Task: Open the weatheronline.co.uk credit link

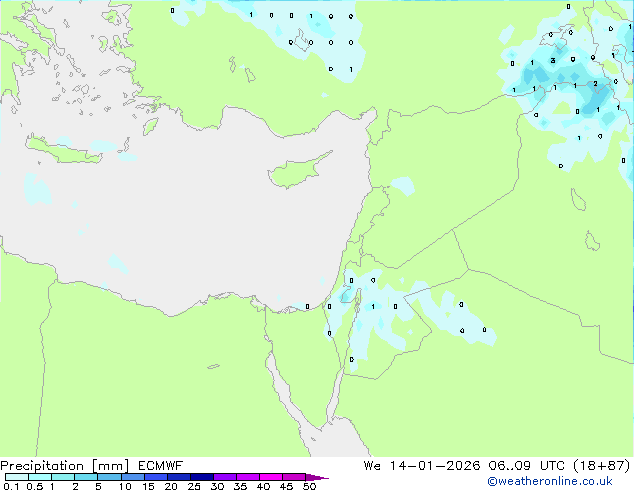Action: coord(550,481)
